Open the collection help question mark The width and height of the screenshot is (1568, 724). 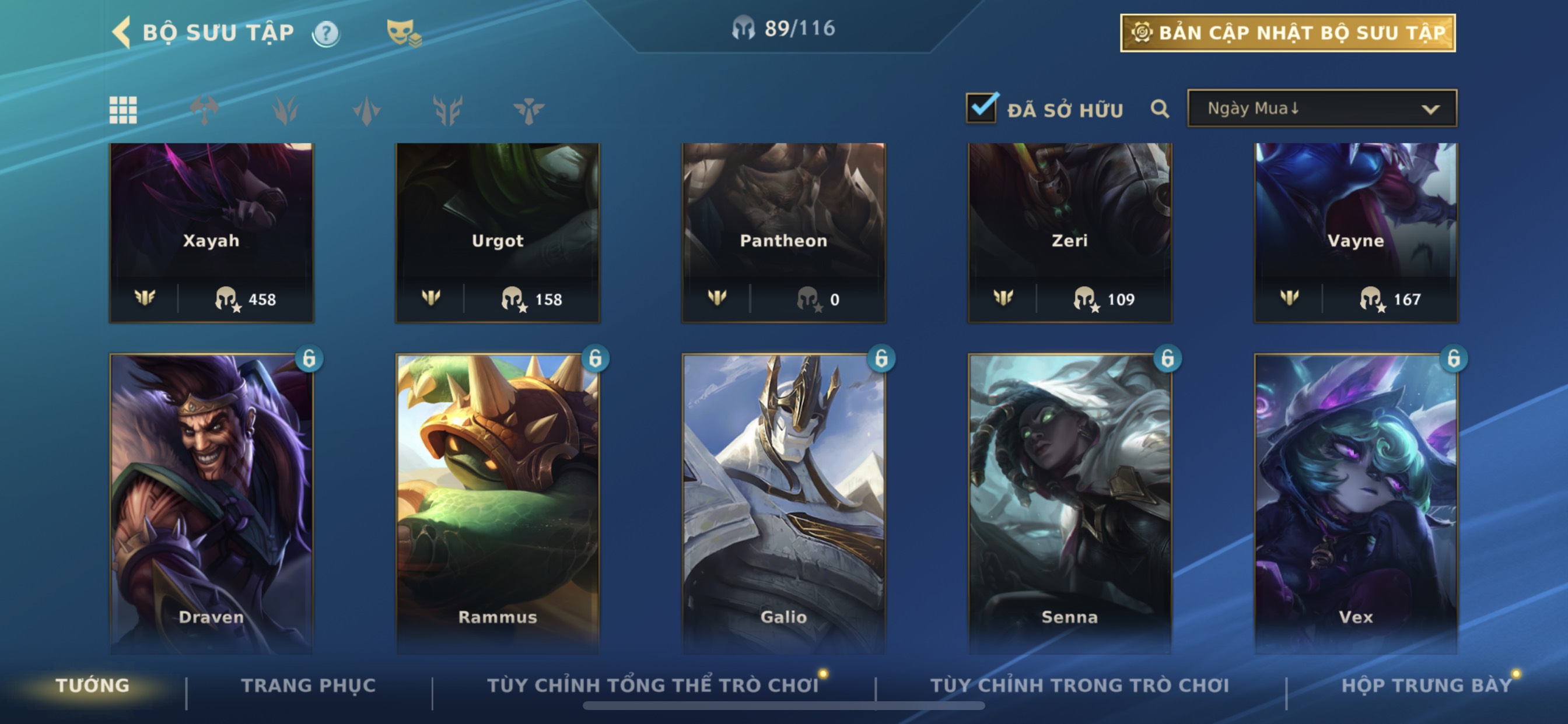326,33
